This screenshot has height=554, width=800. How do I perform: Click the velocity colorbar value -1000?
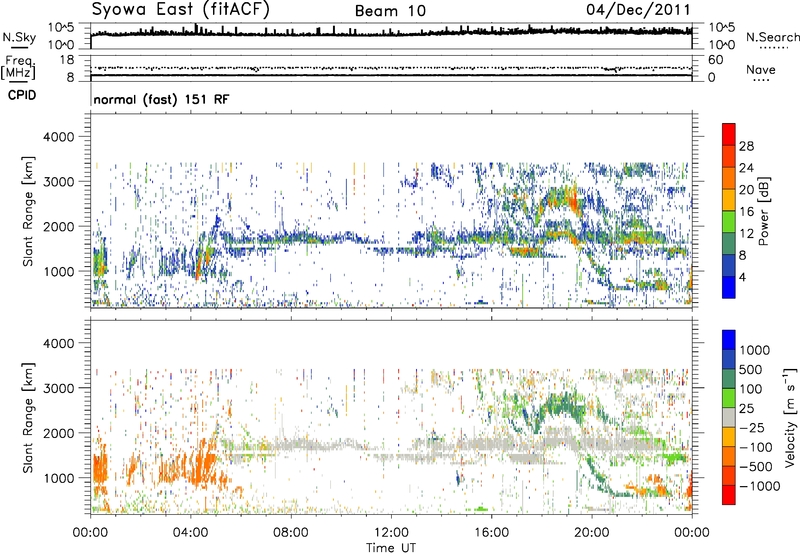pos(760,486)
